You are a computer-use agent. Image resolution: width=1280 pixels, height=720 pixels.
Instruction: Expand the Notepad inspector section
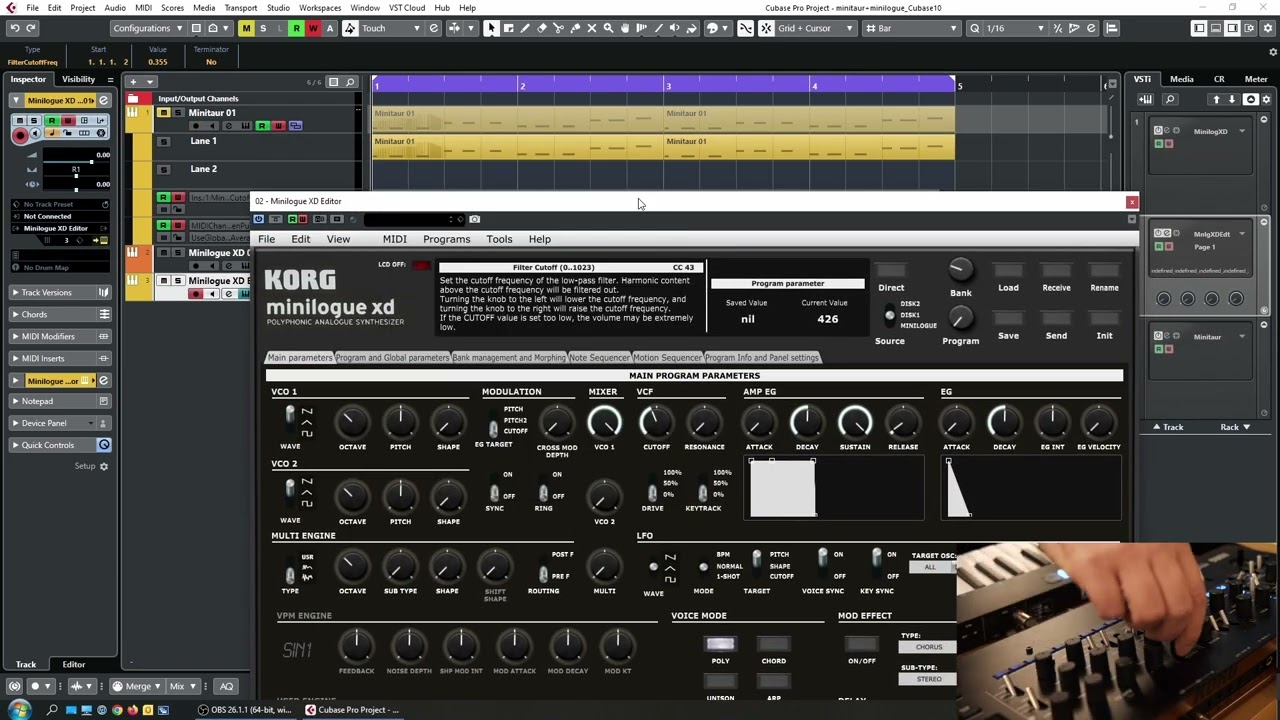[x=60, y=401]
